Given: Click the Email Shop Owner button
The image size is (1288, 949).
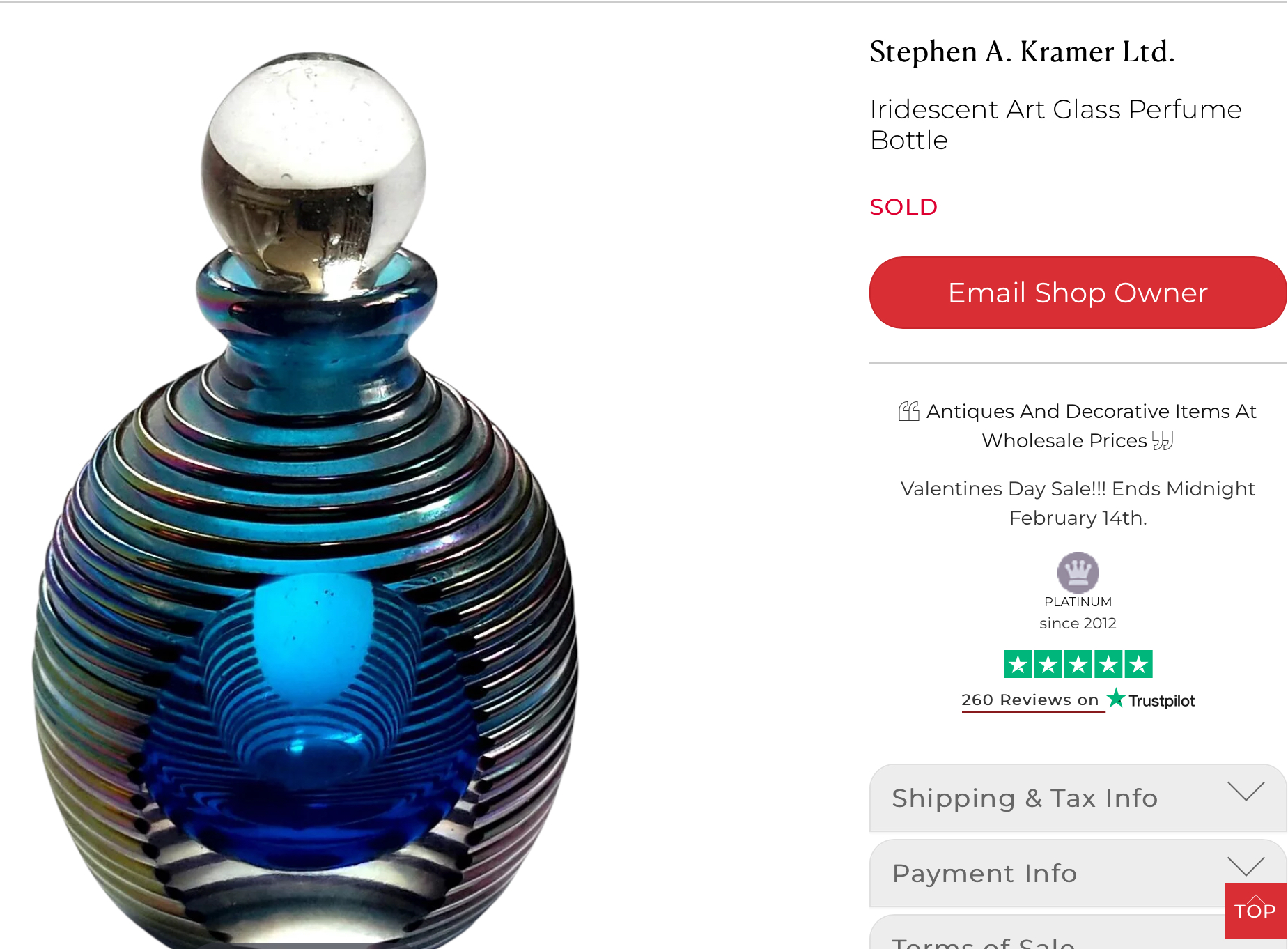Looking at the screenshot, I should [x=1078, y=293].
